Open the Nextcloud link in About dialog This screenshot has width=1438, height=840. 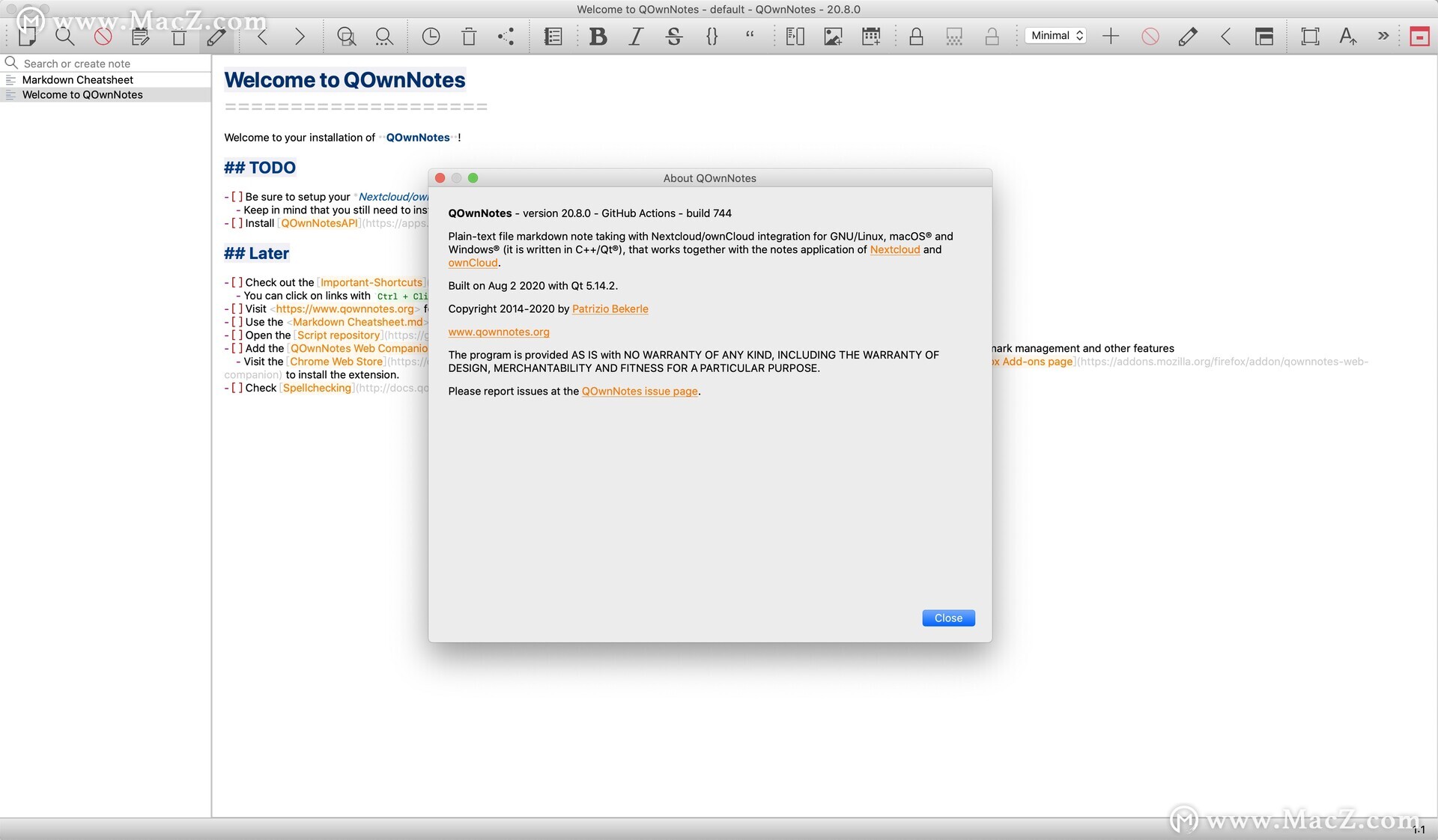coord(894,249)
